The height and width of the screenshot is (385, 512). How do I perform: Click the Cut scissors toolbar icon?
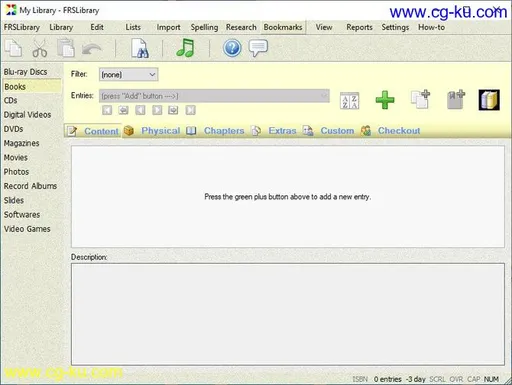point(40,48)
